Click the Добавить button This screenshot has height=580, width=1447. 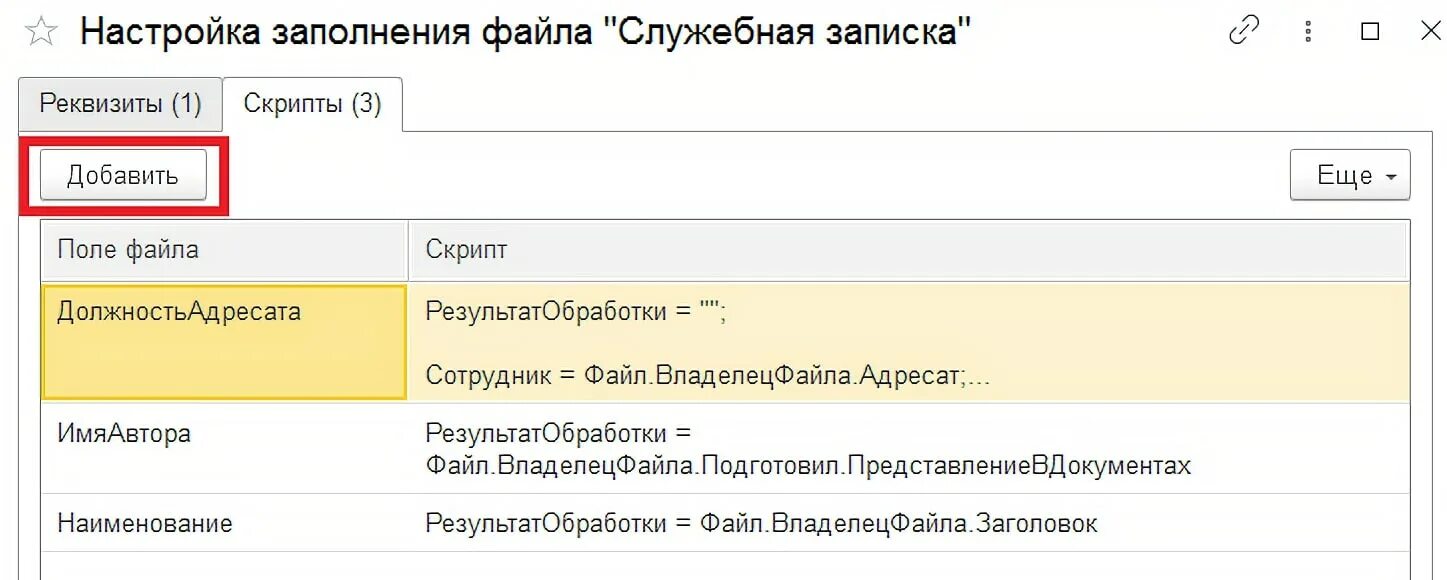coord(123,176)
